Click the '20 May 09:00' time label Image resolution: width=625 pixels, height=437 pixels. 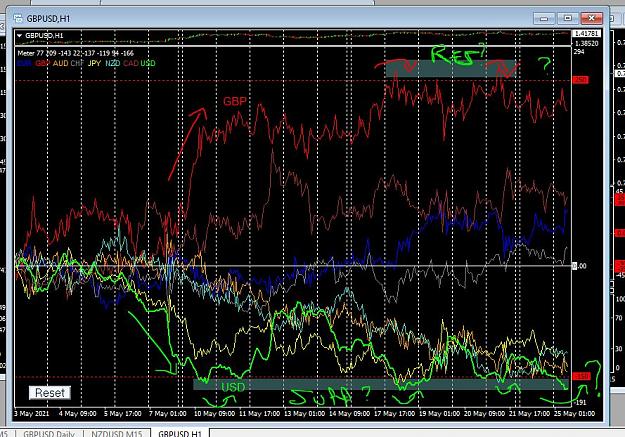click(484, 413)
